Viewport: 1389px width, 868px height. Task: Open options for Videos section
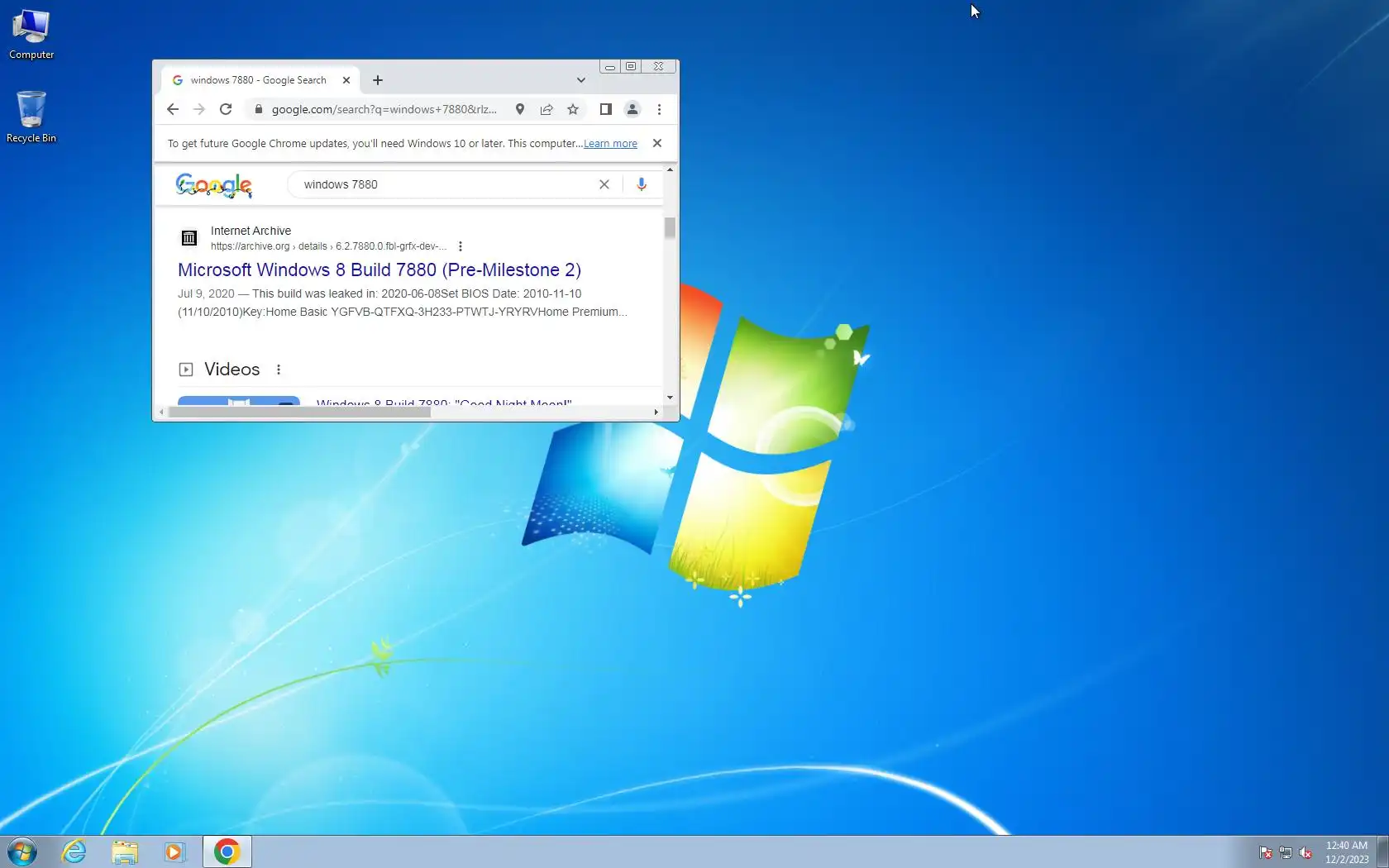(279, 370)
